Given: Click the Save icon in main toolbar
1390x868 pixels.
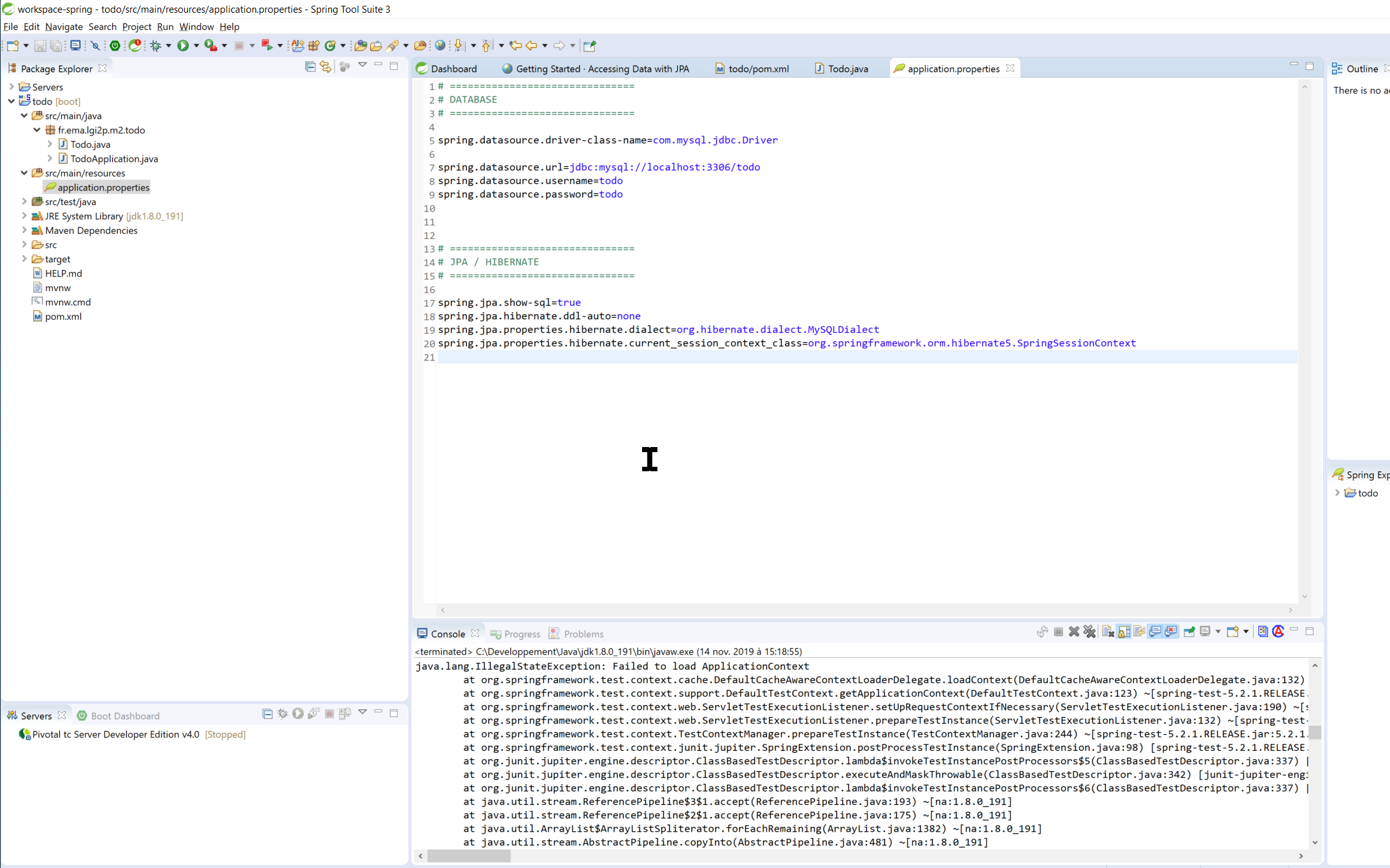Looking at the screenshot, I should click(39, 46).
